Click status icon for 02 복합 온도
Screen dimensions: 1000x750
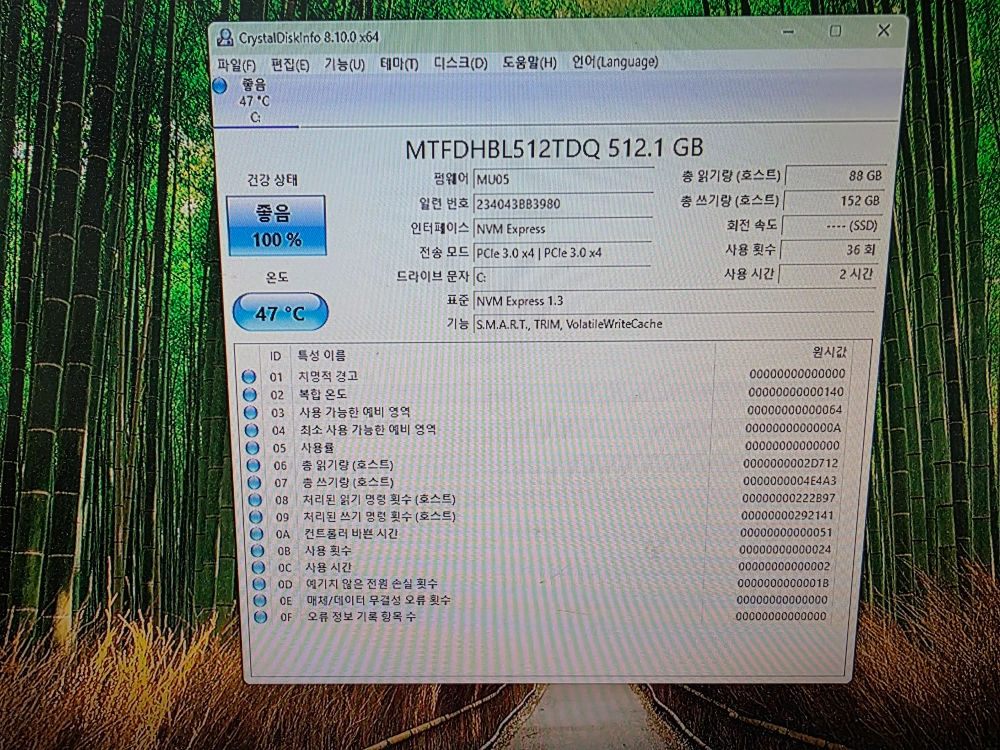pyautogui.click(x=249, y=395)
